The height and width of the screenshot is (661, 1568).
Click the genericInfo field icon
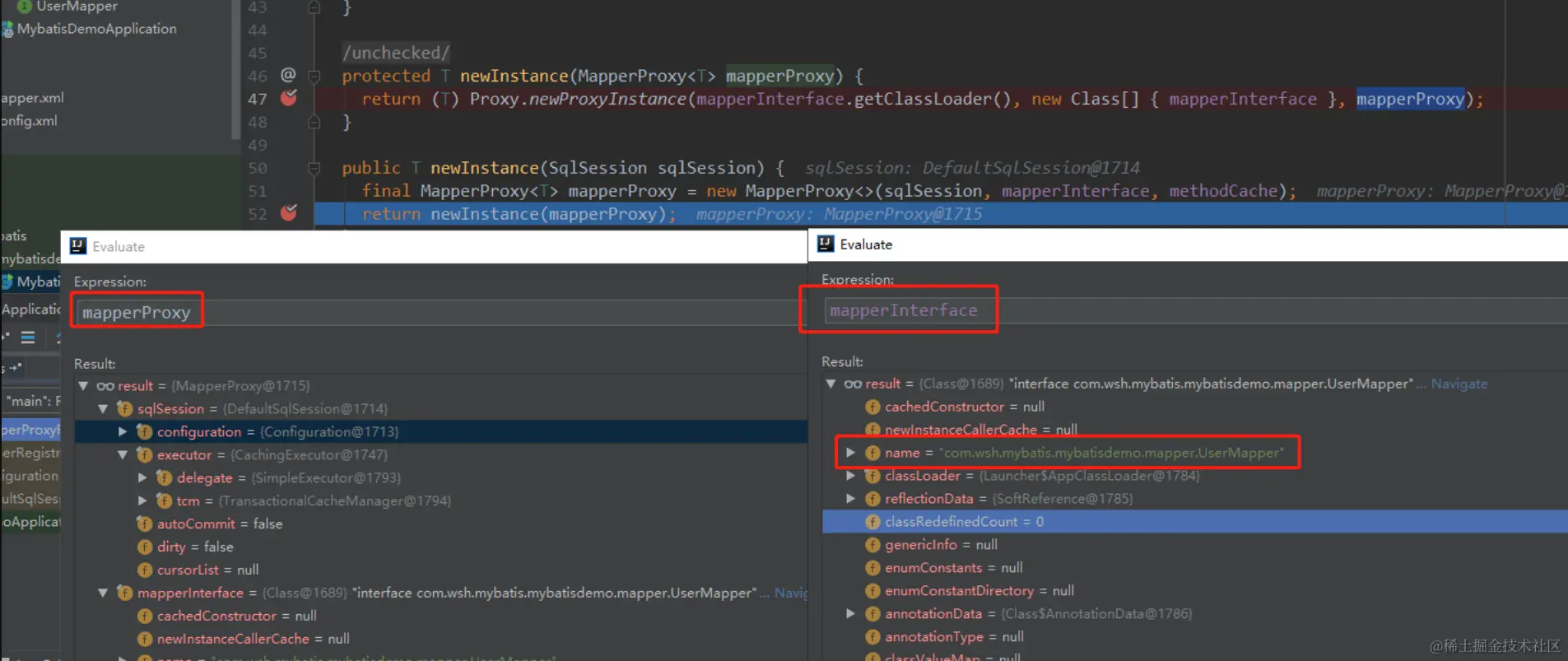click(x=872, y=545)
